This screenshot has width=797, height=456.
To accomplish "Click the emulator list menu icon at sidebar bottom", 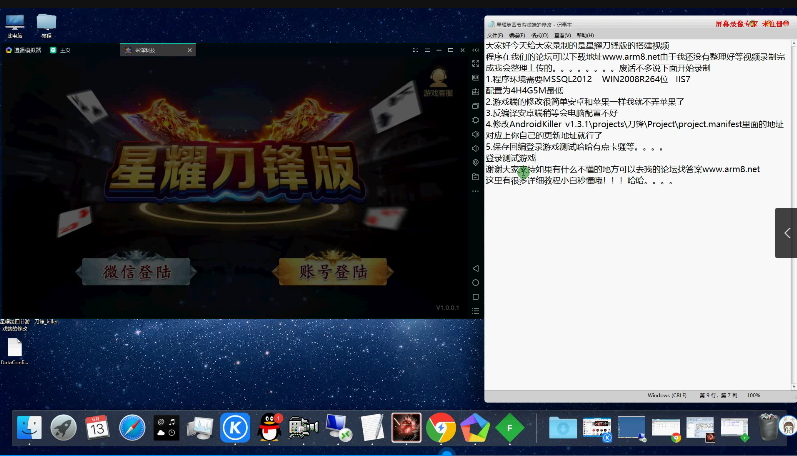I will (x=475, y=311).
